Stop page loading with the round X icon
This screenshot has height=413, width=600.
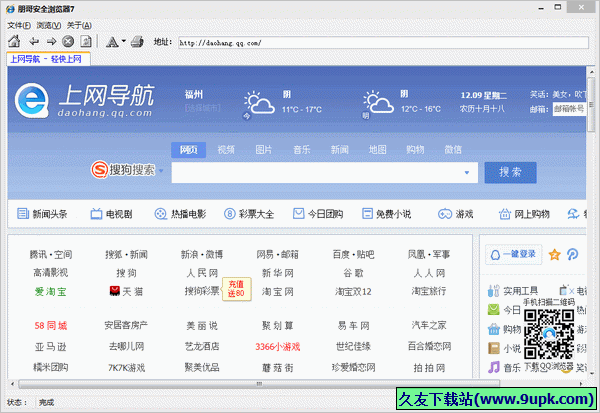pyautogui.click(x=68, y=41)
